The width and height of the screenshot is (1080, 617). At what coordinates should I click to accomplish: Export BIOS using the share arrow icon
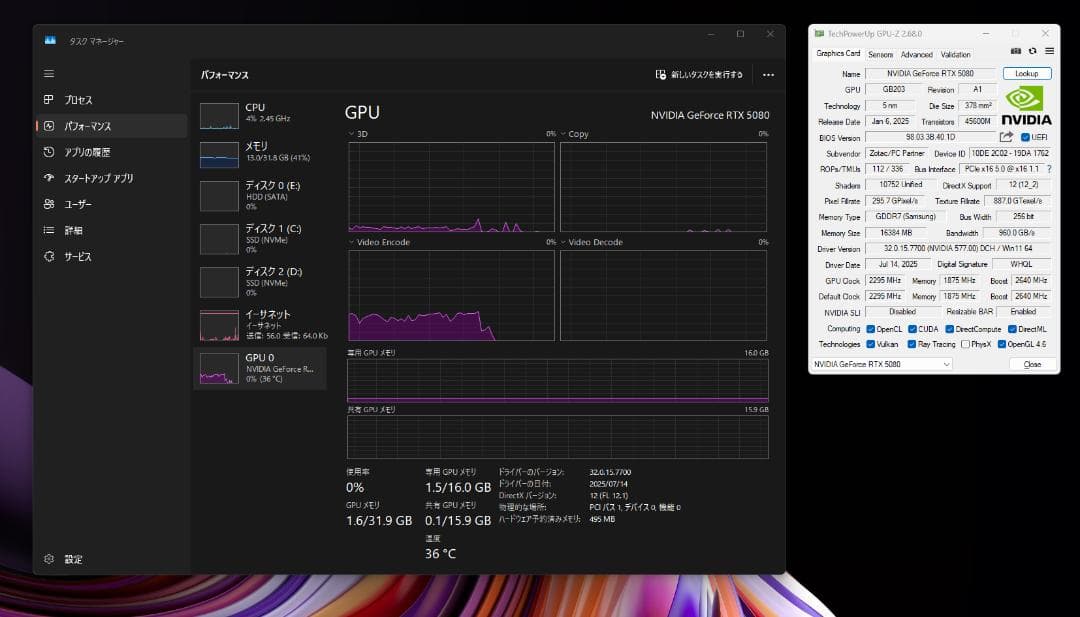1007,137
